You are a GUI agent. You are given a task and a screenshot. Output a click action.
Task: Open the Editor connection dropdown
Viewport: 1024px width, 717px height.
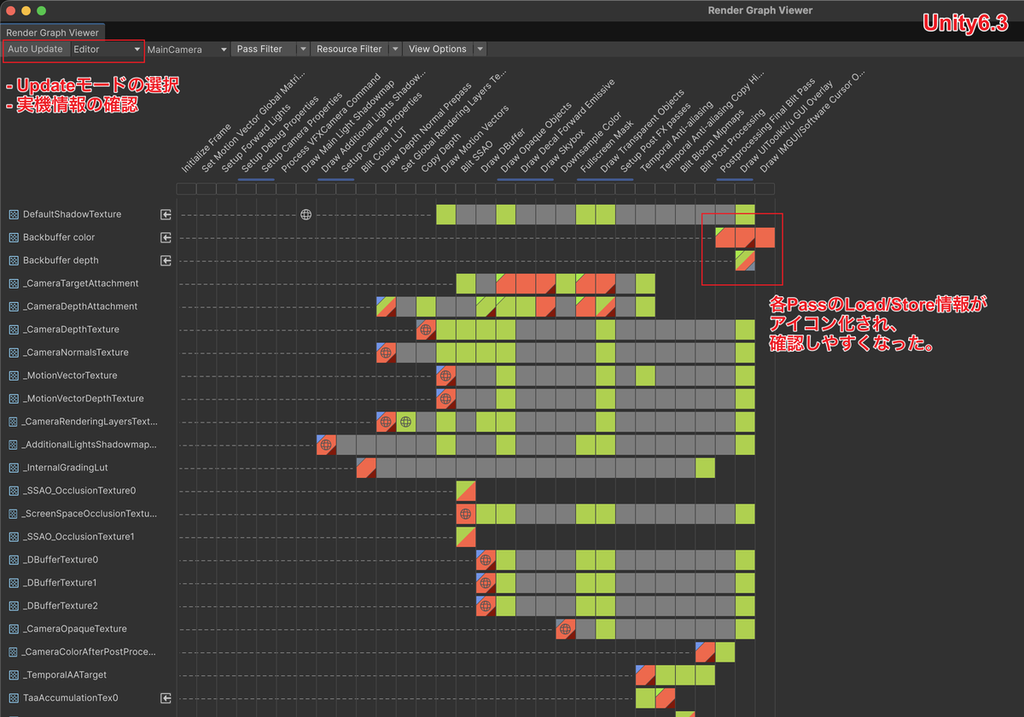pyautogui.click(x=106, y=49)
